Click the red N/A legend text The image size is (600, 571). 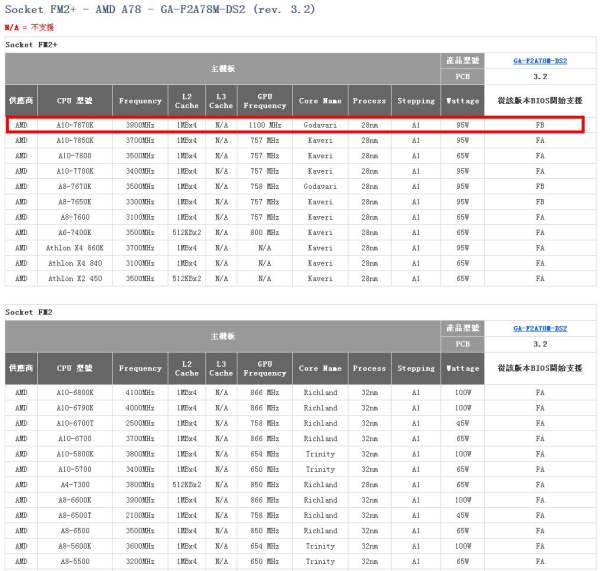point(26,28)
